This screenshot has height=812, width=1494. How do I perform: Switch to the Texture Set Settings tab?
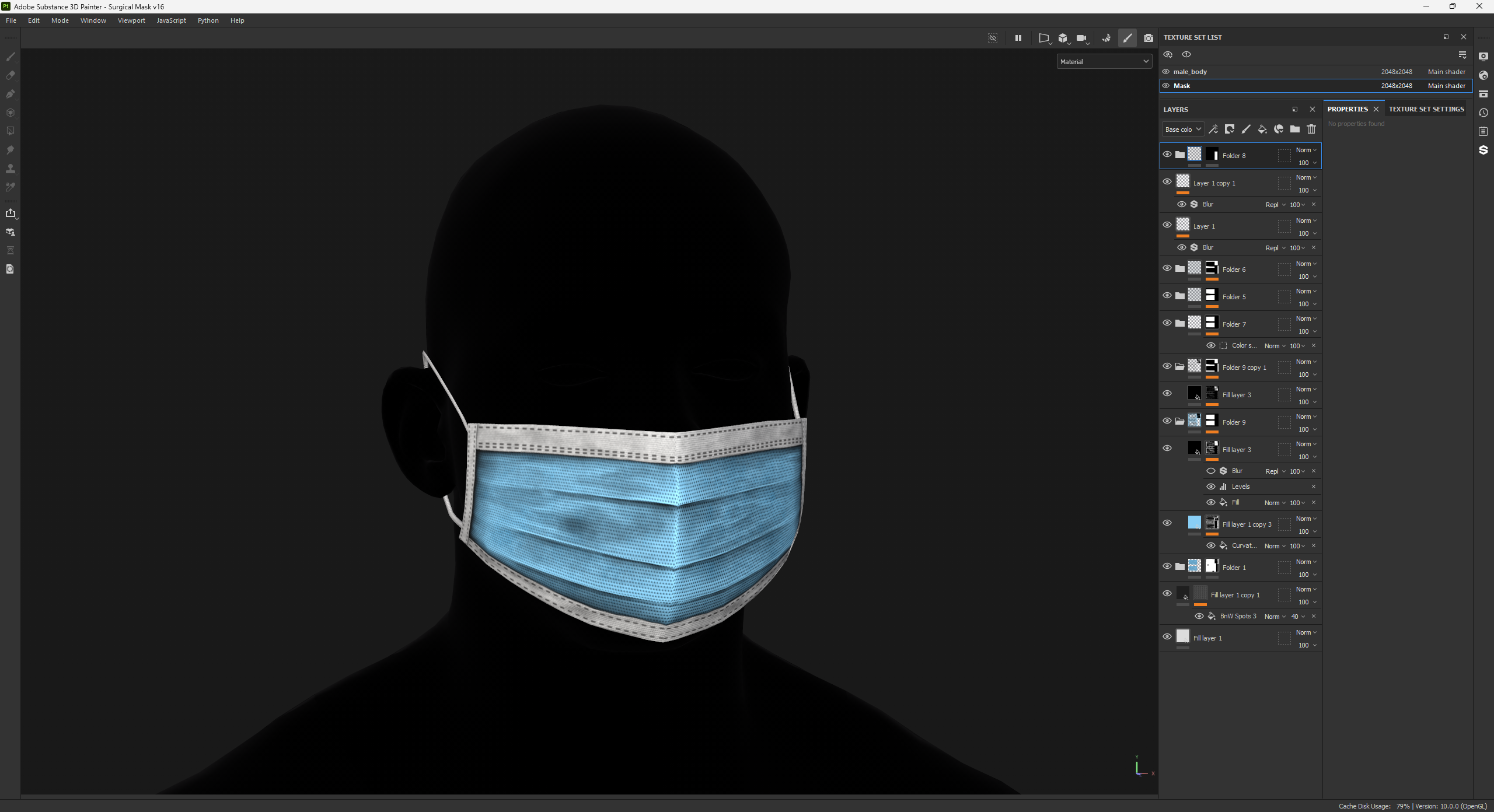(x=1426, y=109)
